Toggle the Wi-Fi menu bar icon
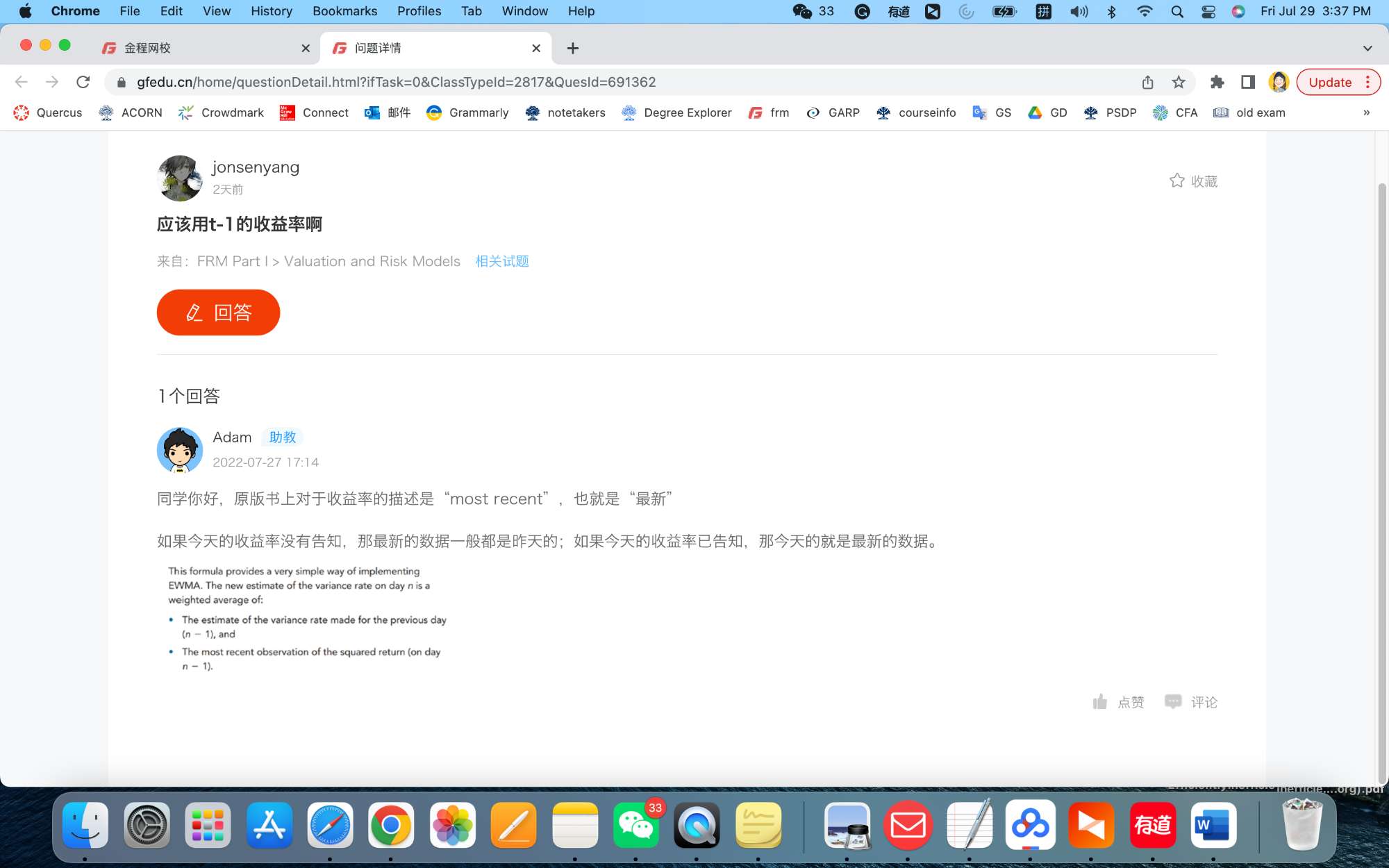The image size is (1389, 868). pyautogui.click(x=1144, y=11)
